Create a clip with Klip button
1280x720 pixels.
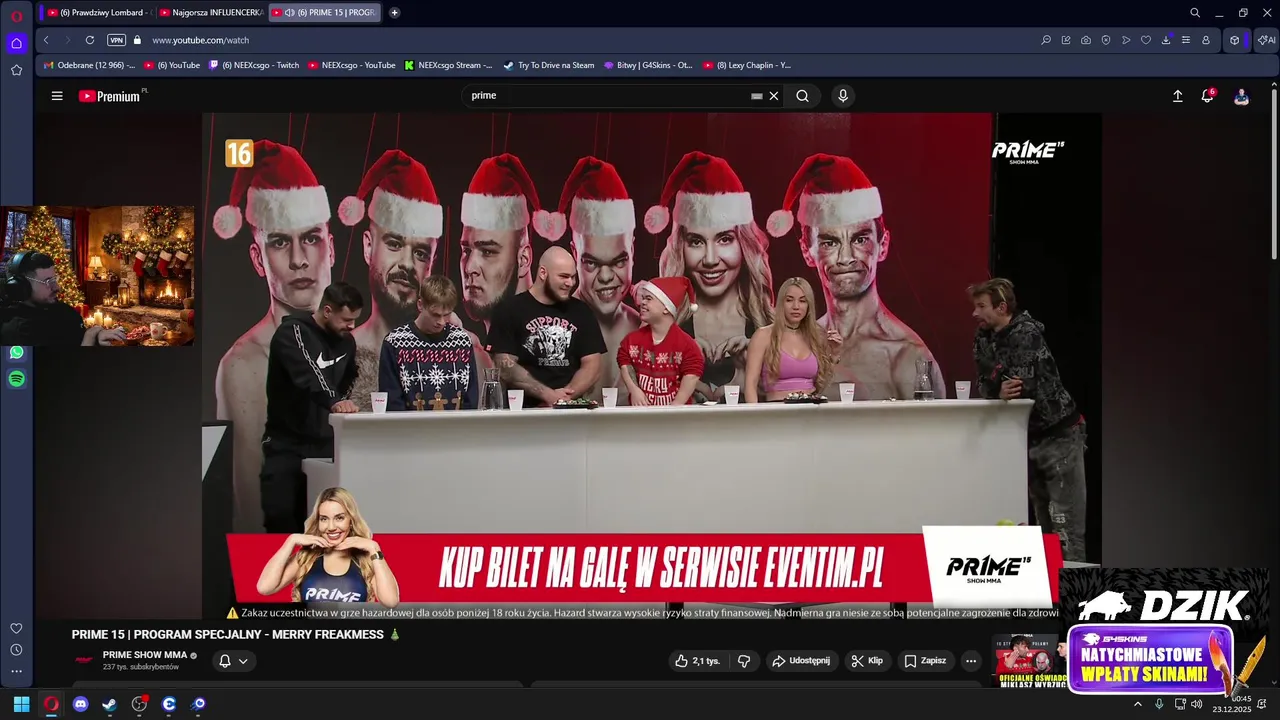click(x=866, y=661)
